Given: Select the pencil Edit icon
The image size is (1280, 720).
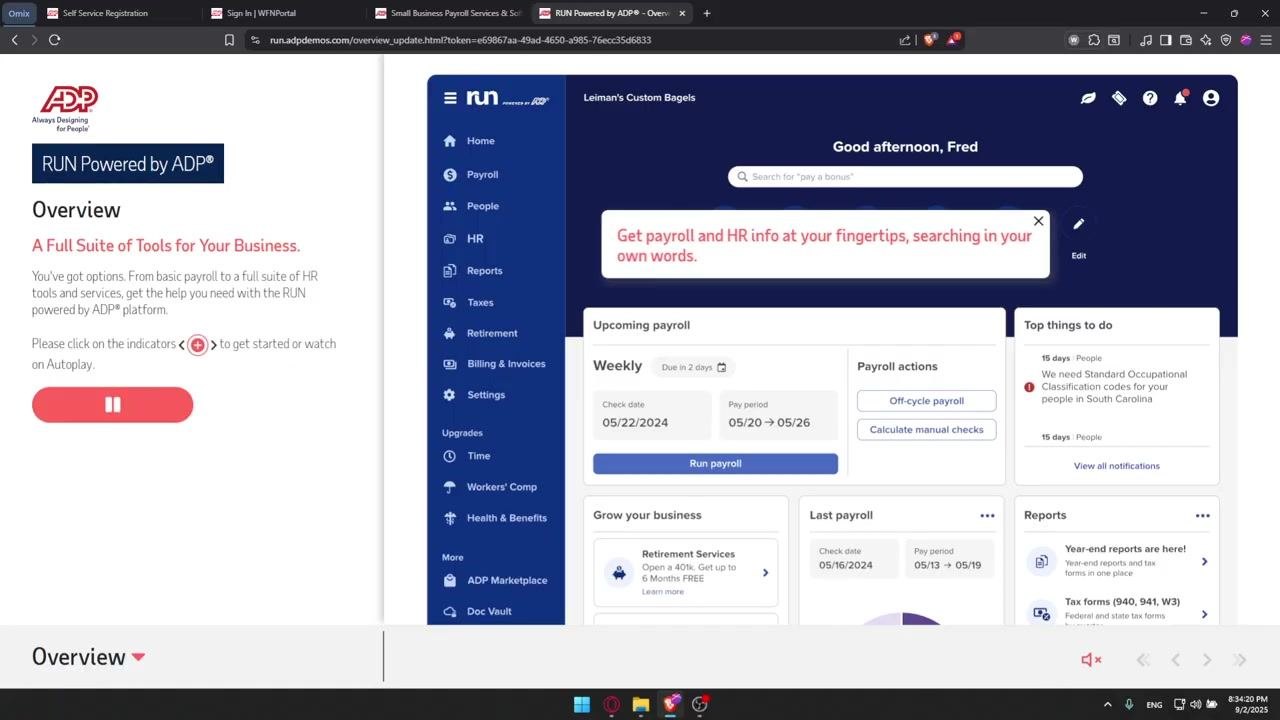Looking at the screenshot, I should coord(1078,224).
